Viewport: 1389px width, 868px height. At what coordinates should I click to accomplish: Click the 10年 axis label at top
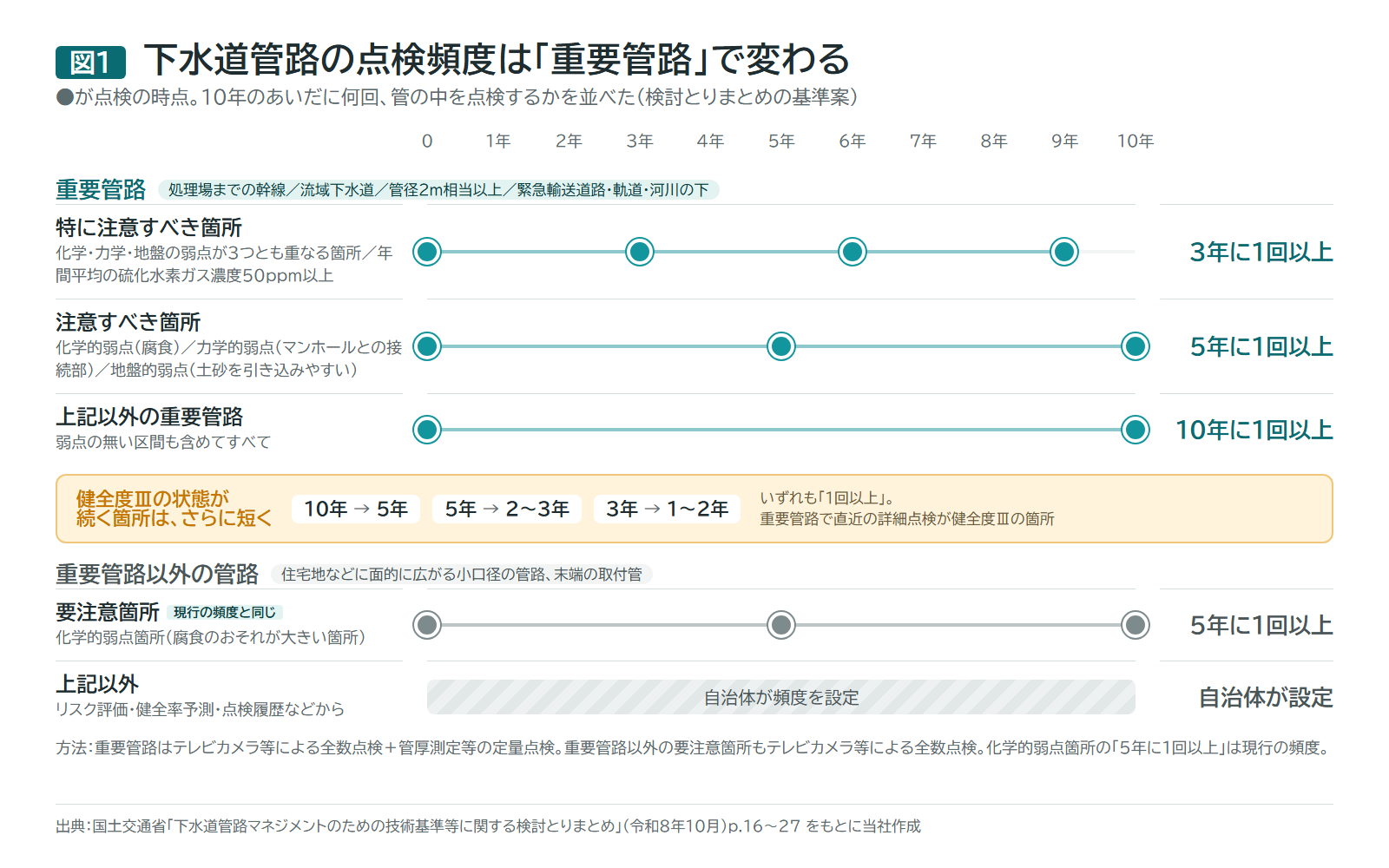[1136, 141]
